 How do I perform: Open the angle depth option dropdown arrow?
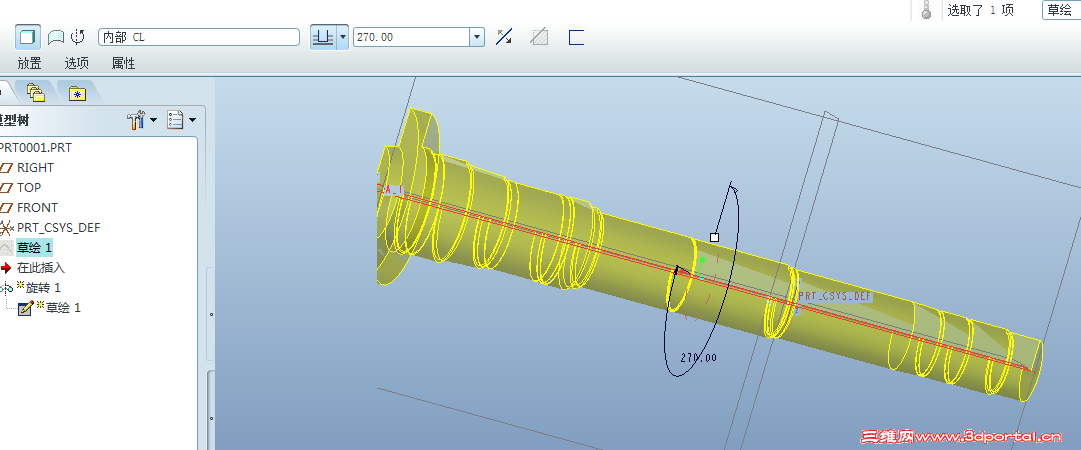[342, 37]
